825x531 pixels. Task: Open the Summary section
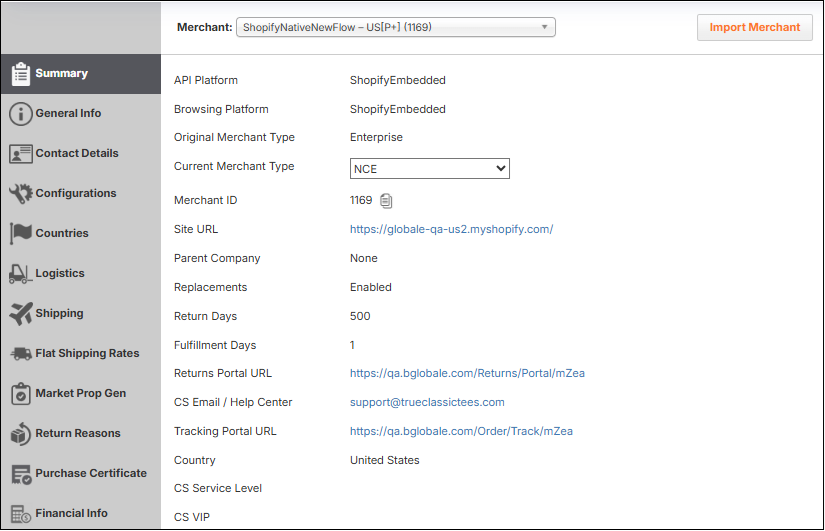coord(81,74)
